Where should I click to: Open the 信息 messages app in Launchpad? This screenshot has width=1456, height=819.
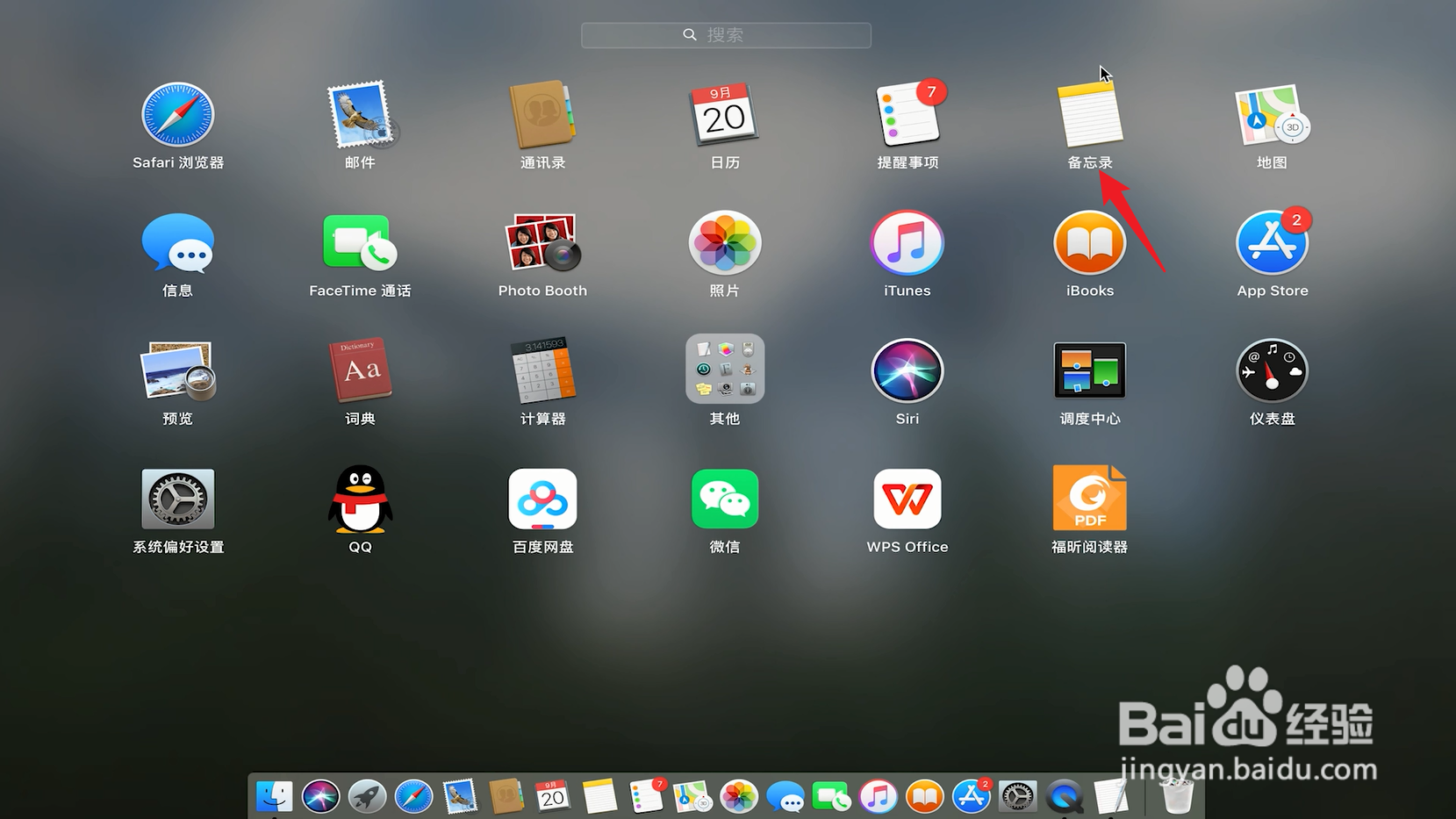(x=178, y=243)
